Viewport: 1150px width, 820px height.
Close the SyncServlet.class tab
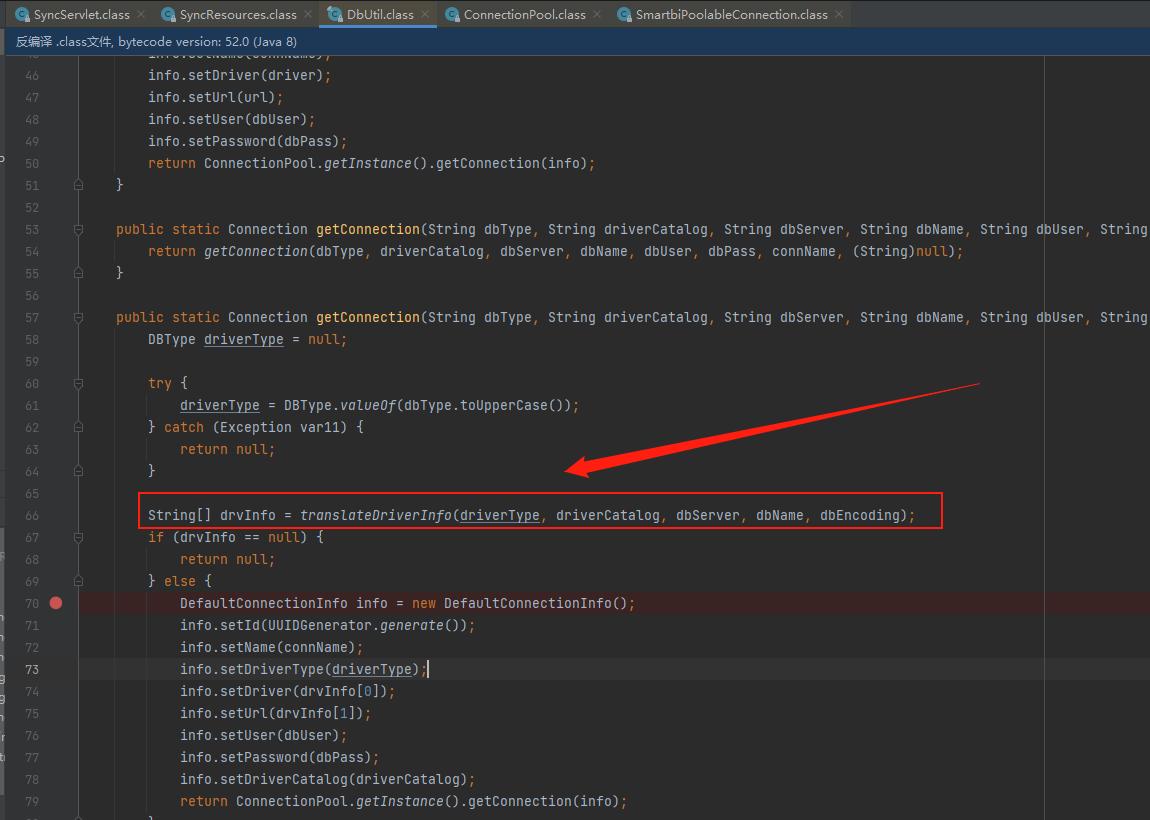click(139, 15)
